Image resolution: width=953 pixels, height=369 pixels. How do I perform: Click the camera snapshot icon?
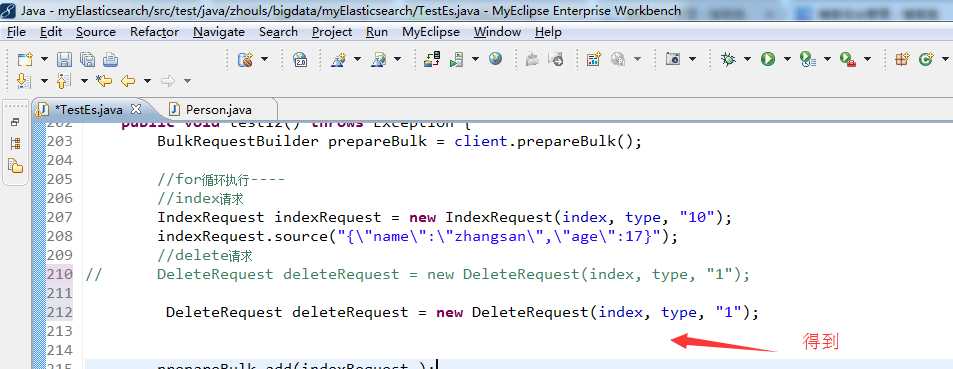(673, 59)
